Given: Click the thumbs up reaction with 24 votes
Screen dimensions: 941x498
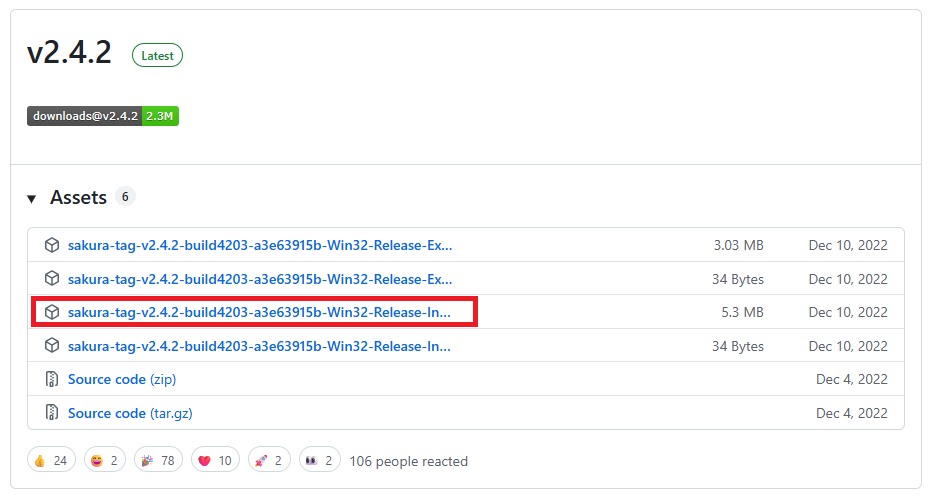Looking at the screenshot, I should pos(51,460).
